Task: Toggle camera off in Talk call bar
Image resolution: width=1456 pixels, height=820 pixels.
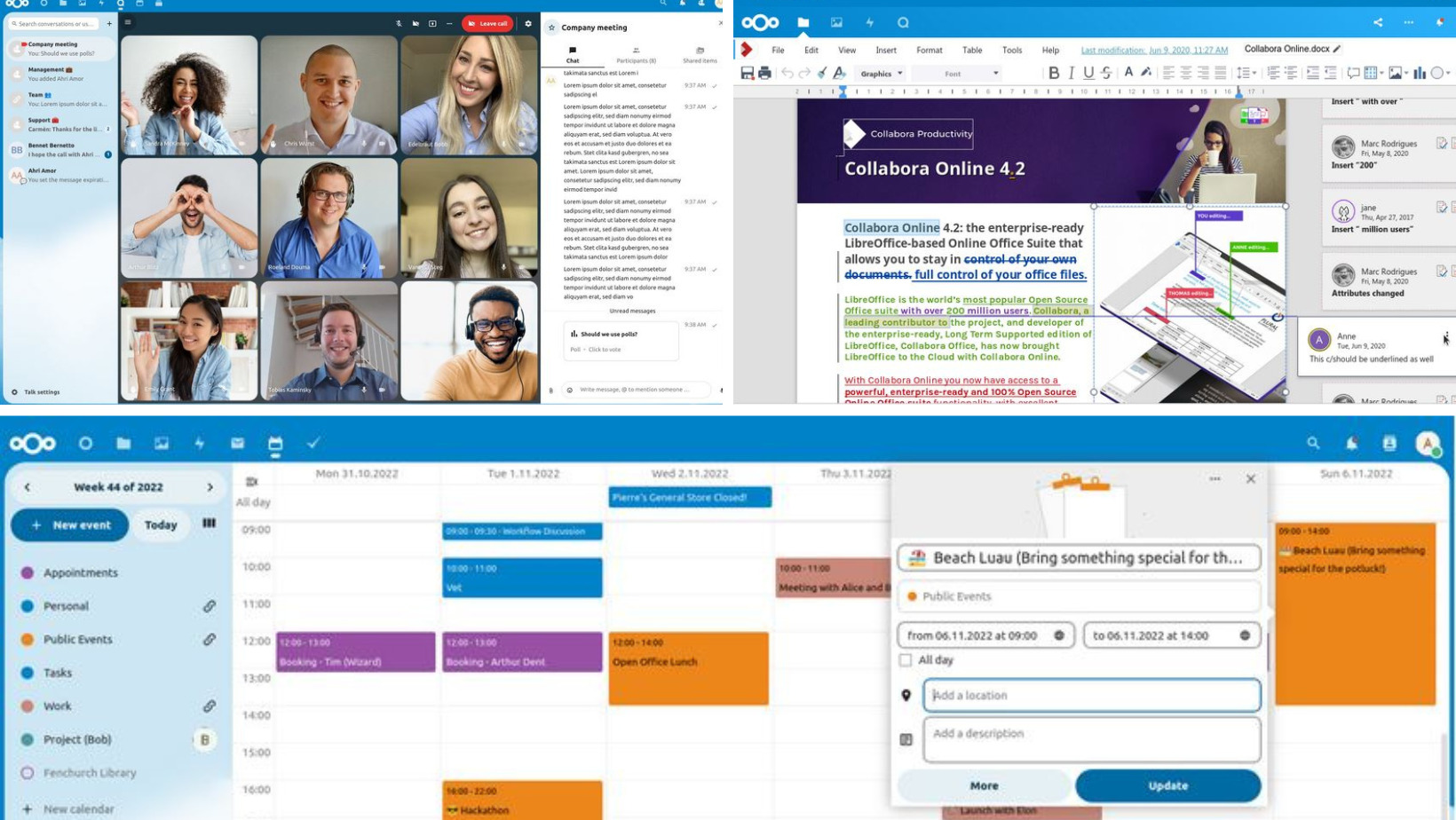Action: [415, 23]
